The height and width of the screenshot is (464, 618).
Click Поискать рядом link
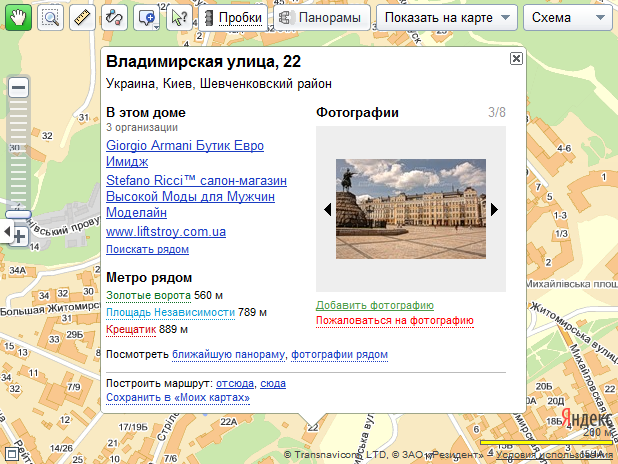(147, 250)
